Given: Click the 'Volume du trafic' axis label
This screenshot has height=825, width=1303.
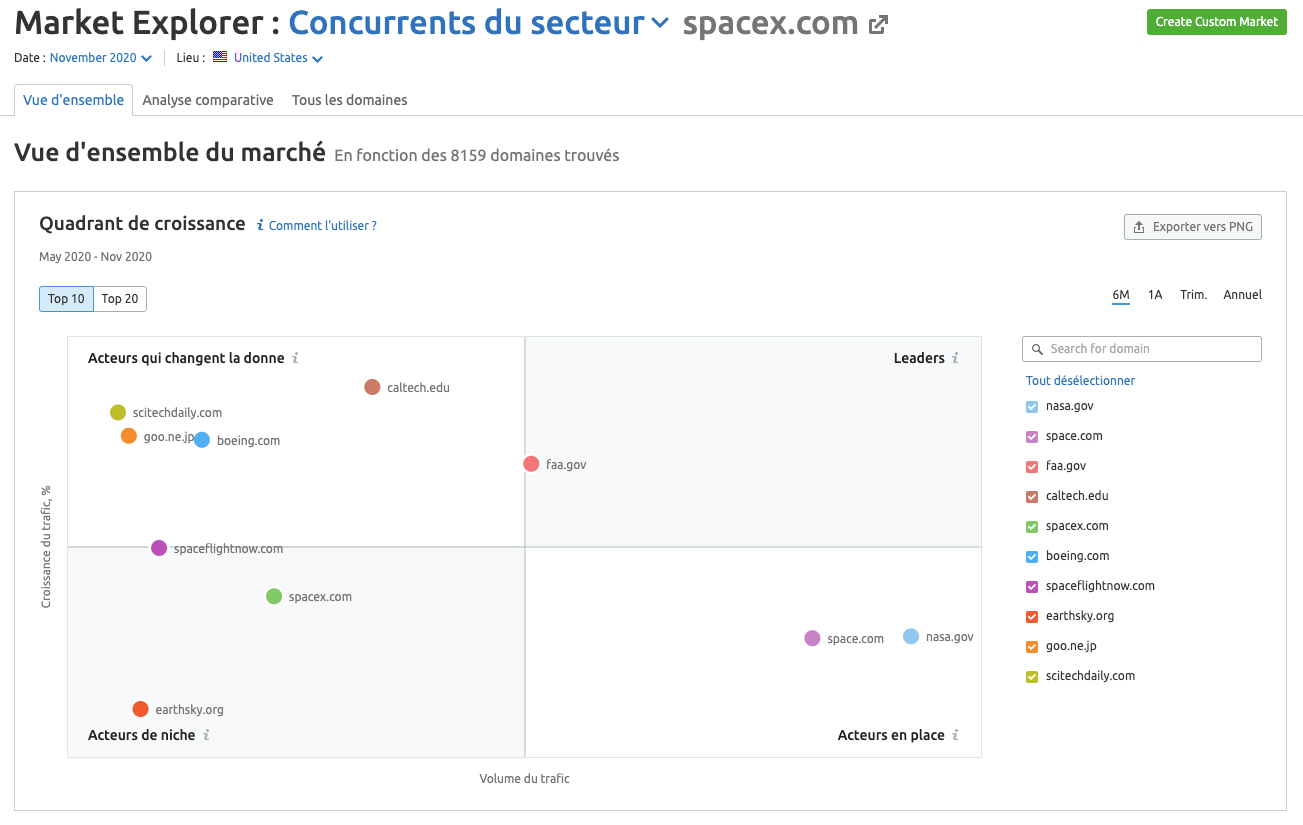Looking at the screenshot, I should coord(524,779).
